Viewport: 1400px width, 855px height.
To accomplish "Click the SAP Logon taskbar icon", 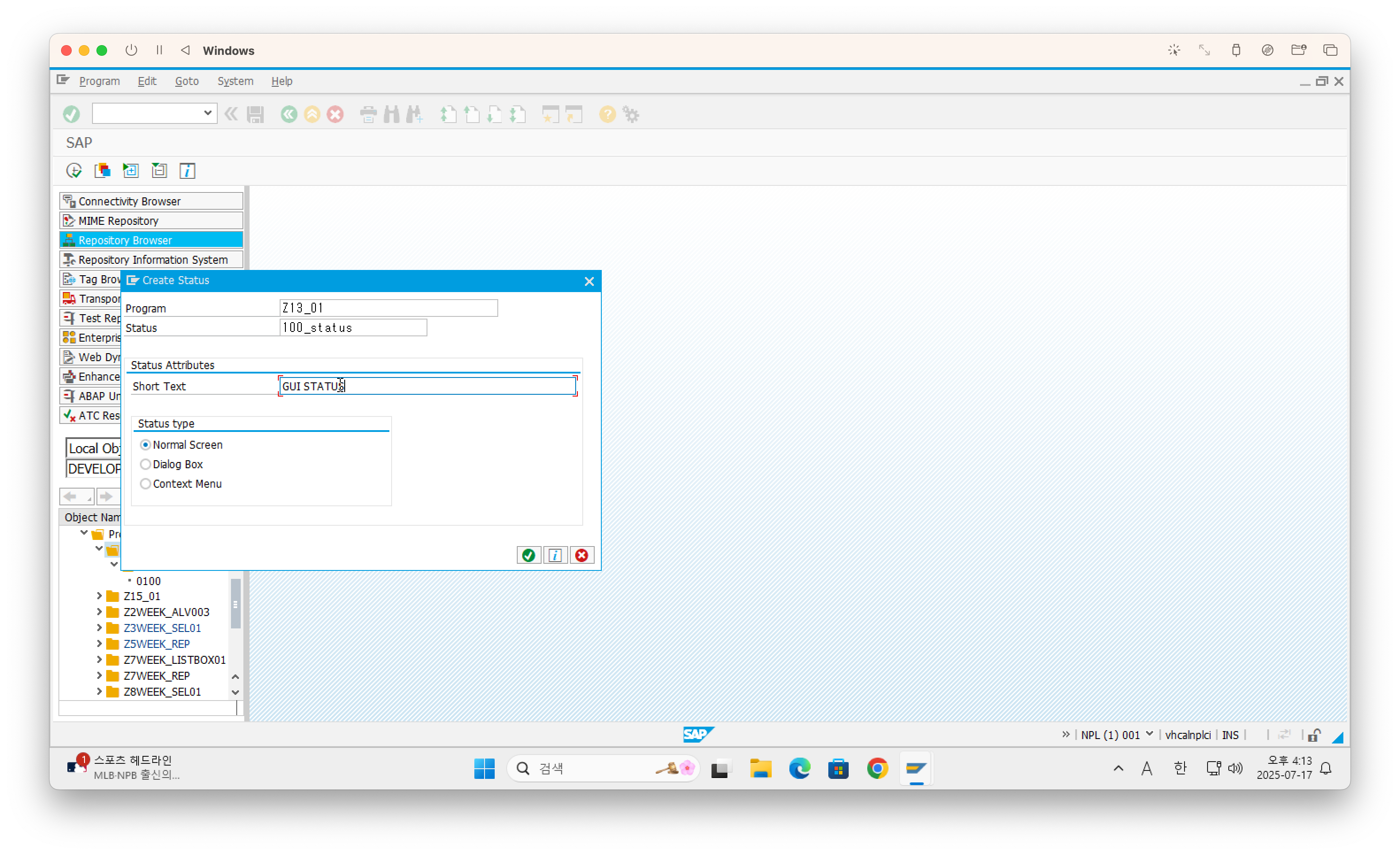I will click(x=916, y=769).
